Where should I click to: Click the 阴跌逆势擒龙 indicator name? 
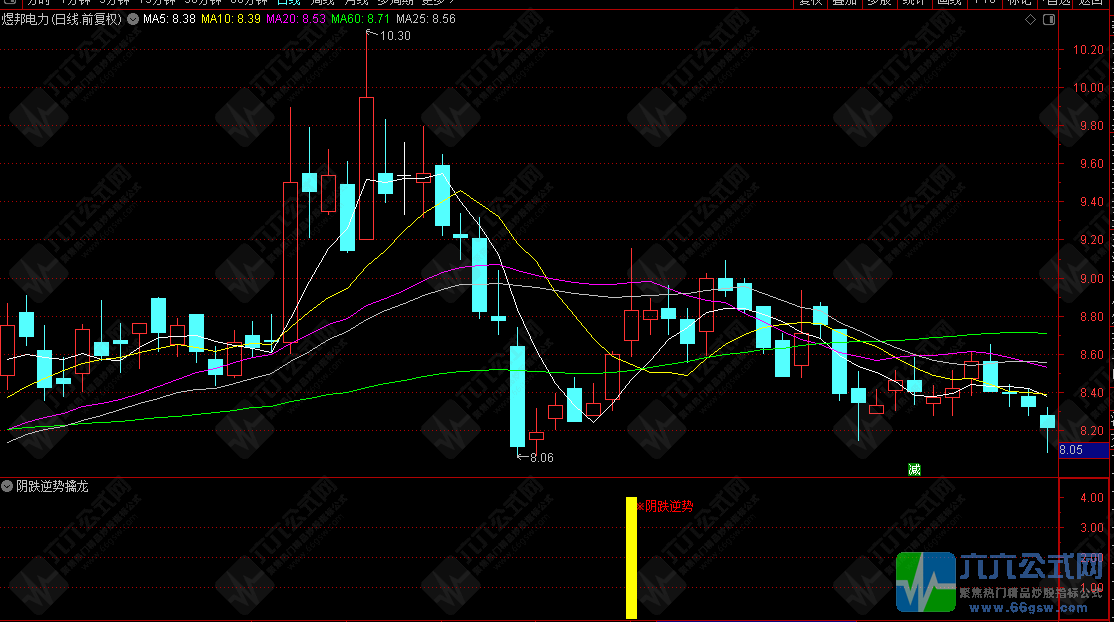pos(53,486)
